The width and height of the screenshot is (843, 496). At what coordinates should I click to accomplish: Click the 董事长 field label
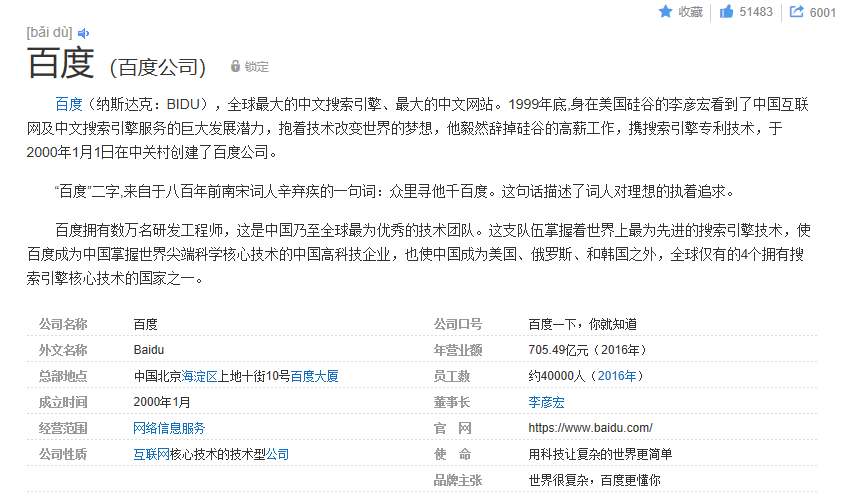pyautogui.click(x=452, y=402)
